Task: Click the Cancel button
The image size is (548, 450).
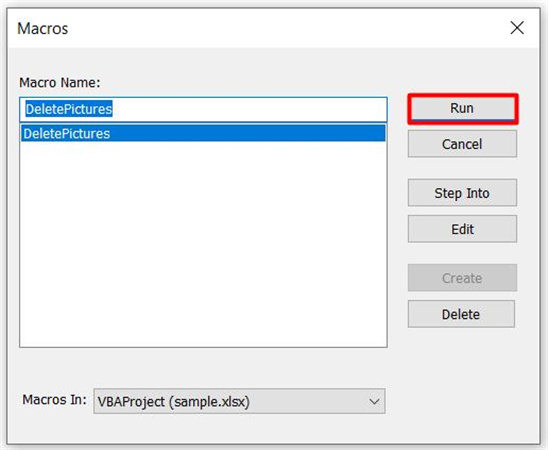Action: coord(462,144)
